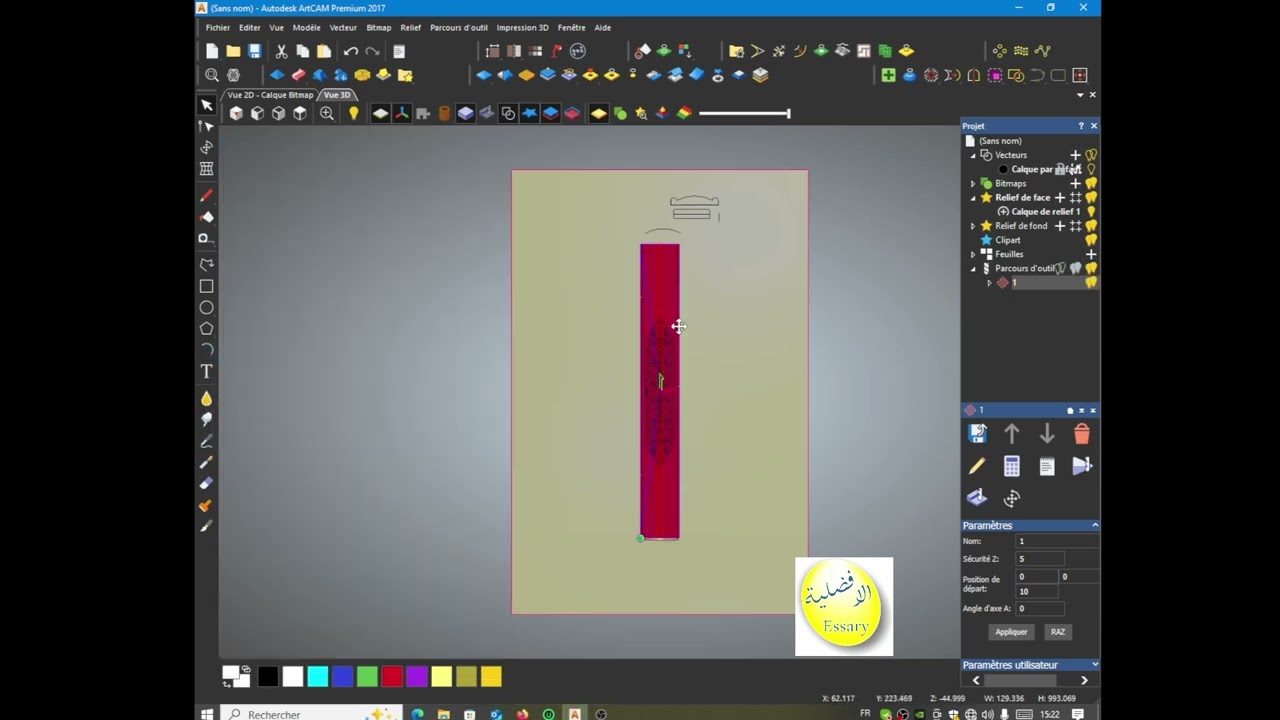Toggle visibility bulb for Clipart
The width and height of the screenshot is (1280, 720).
1091,240
